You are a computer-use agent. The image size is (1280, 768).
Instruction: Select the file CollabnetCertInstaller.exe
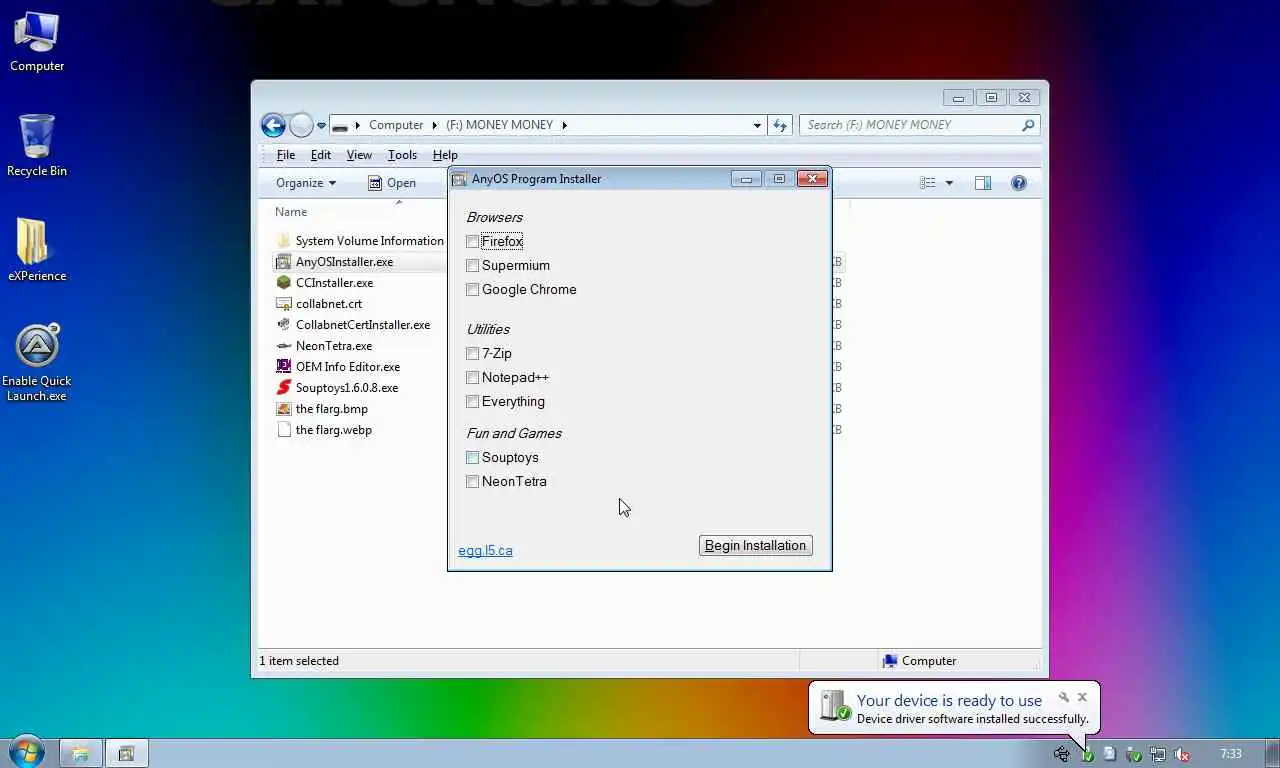click(353, 325)
